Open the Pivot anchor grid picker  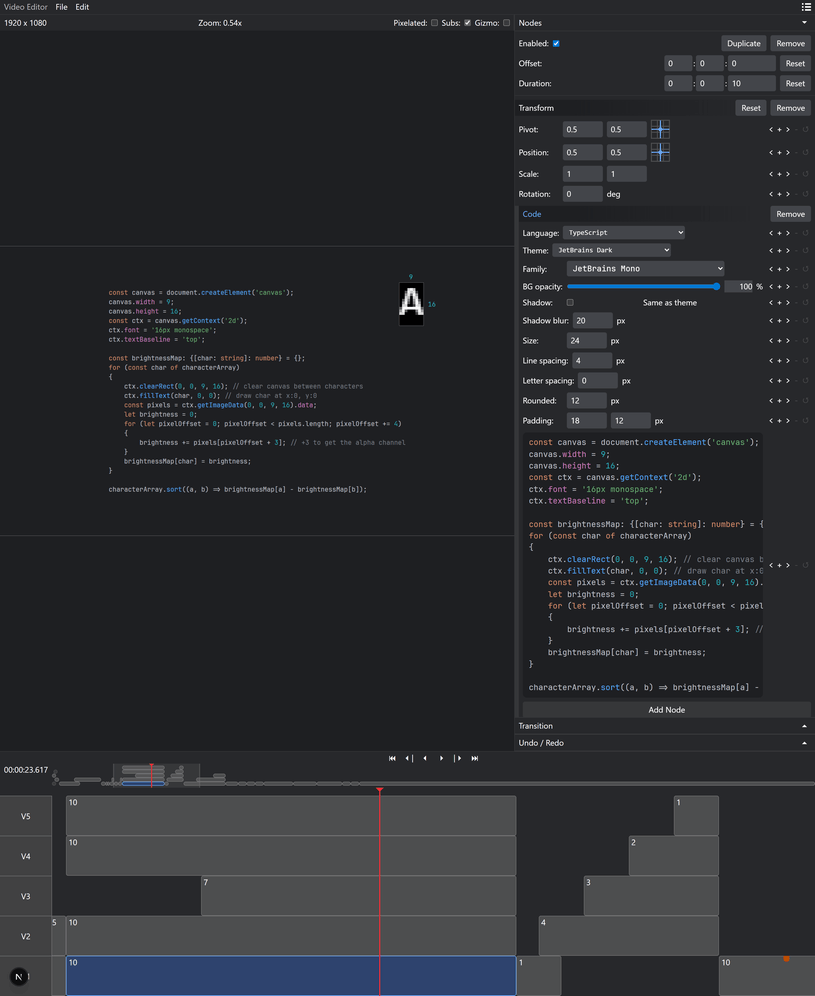click(x=660, y=130)
